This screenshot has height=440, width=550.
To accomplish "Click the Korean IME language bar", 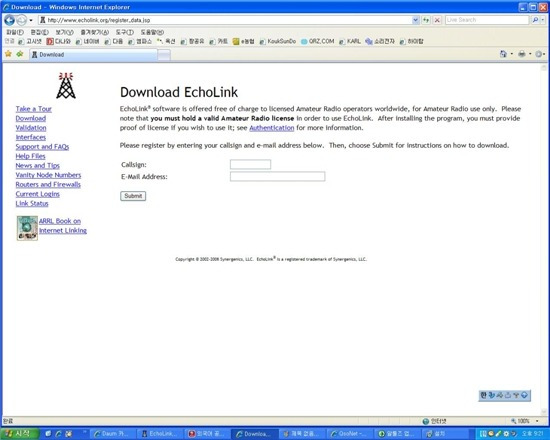I will coord(504,395).
